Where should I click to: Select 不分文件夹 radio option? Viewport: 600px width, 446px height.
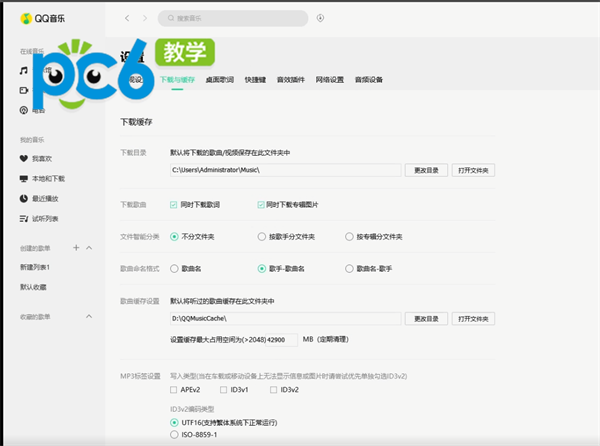click(174, 237)
